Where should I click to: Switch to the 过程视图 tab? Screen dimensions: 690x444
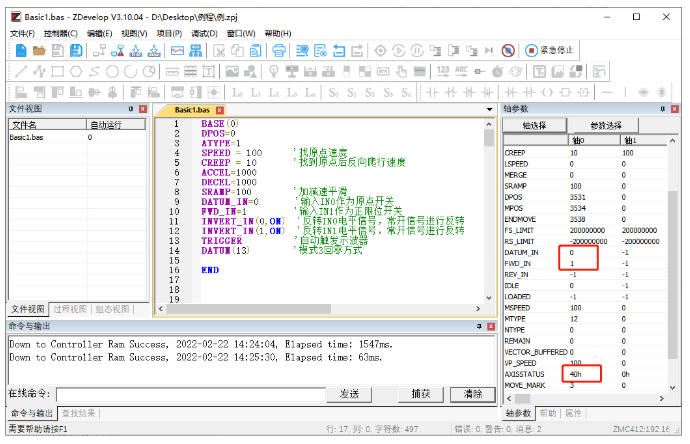(x=70, y=309)
